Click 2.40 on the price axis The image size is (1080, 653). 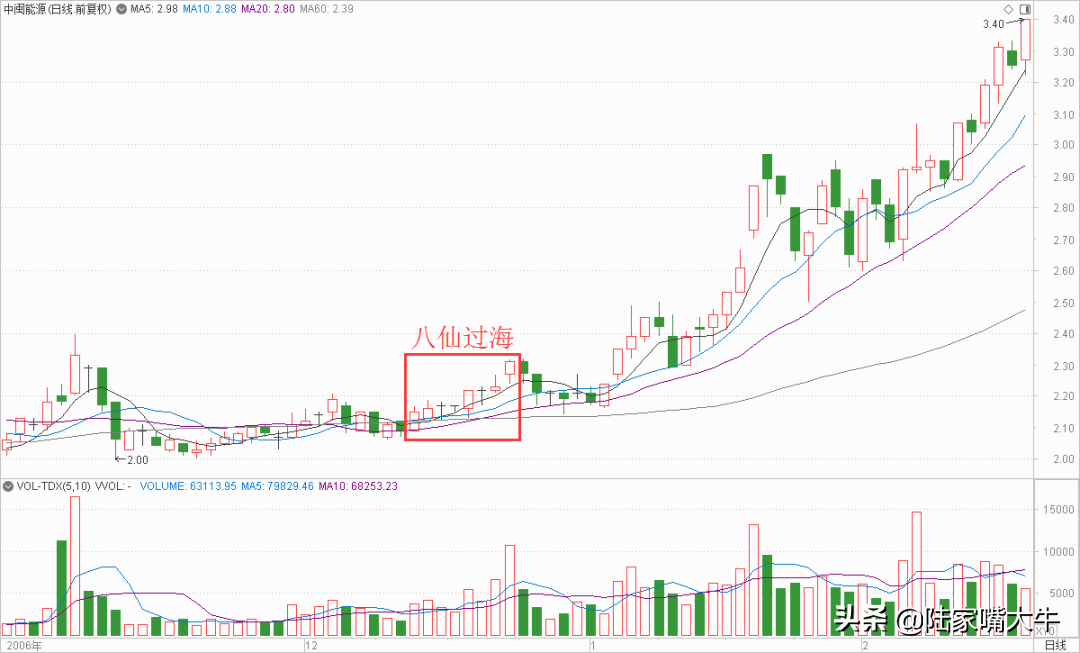click(x=1063, y=334)
